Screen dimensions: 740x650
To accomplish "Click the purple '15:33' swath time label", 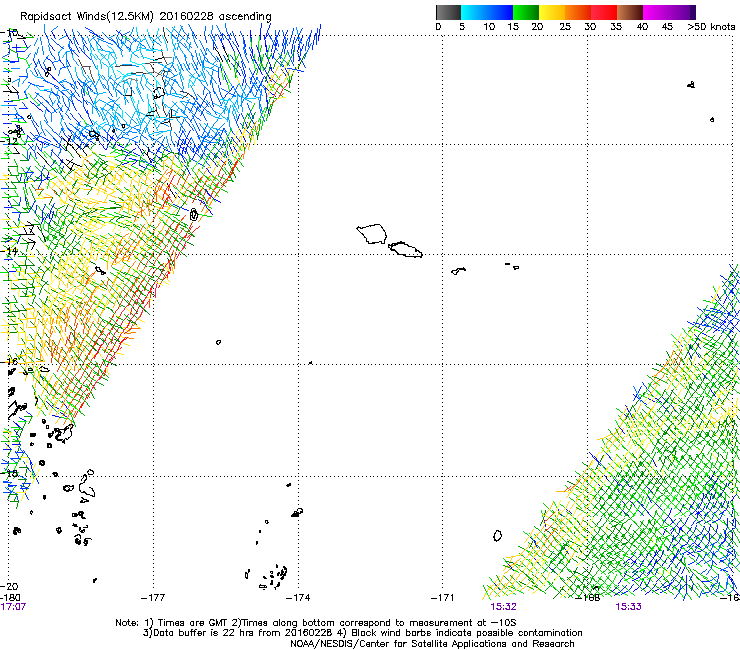I will pyautogui.click(x=629, y=607).
